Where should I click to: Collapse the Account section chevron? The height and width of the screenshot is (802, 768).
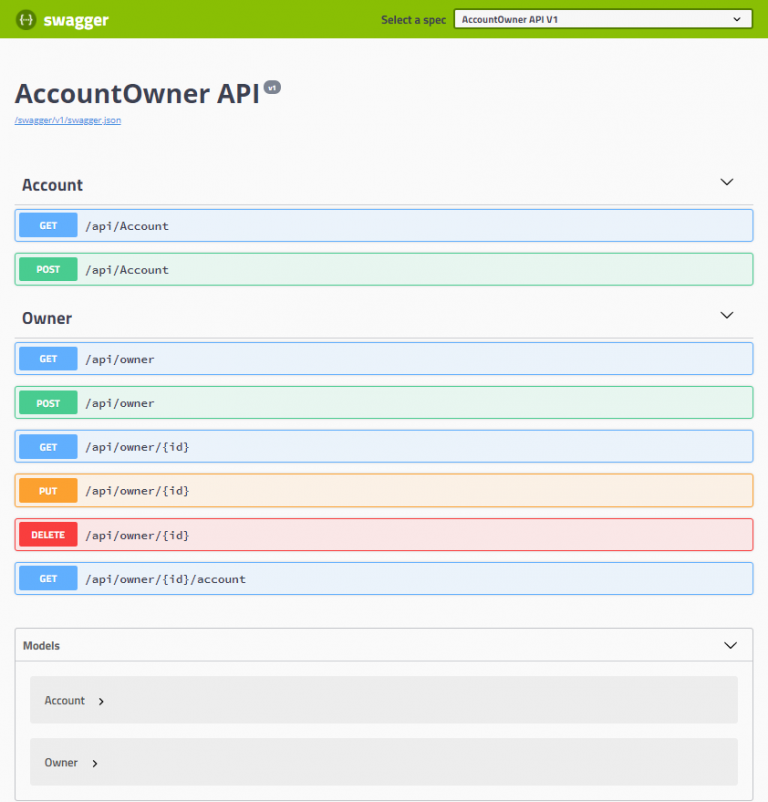[727, 183]
